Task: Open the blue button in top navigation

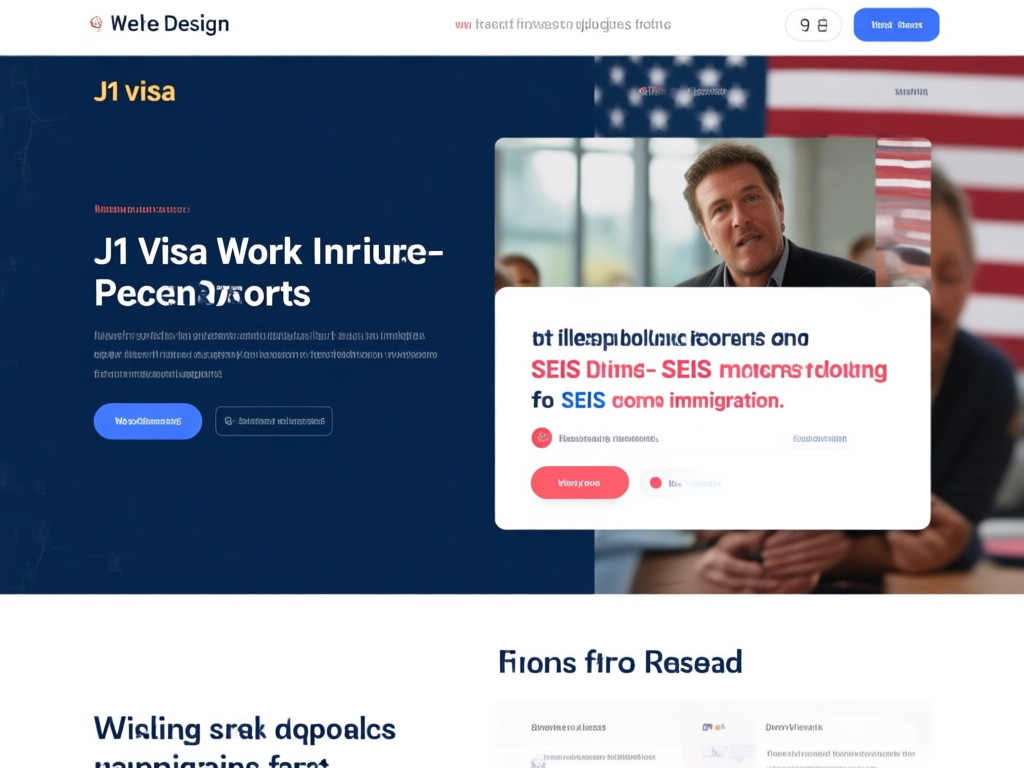Action: tap(896, 25)
